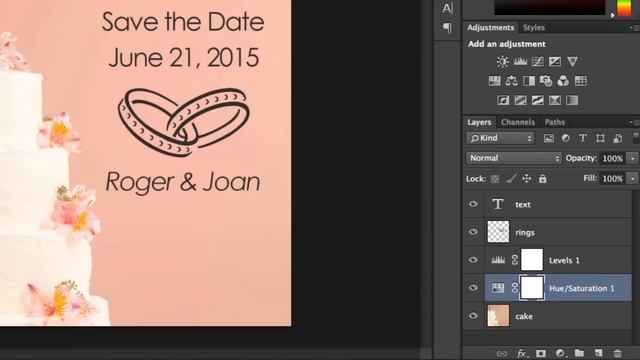Click the rings layer thumbnail
Image resolution: width=640 pixels, height=360 pixels.
pyautogui.click(x=498, y=232)
